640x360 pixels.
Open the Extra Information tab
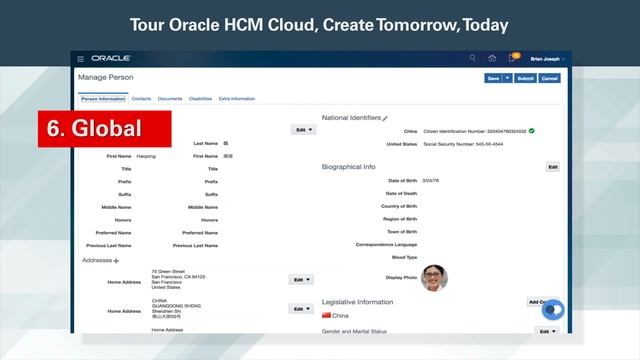click(x=237, y=99)
